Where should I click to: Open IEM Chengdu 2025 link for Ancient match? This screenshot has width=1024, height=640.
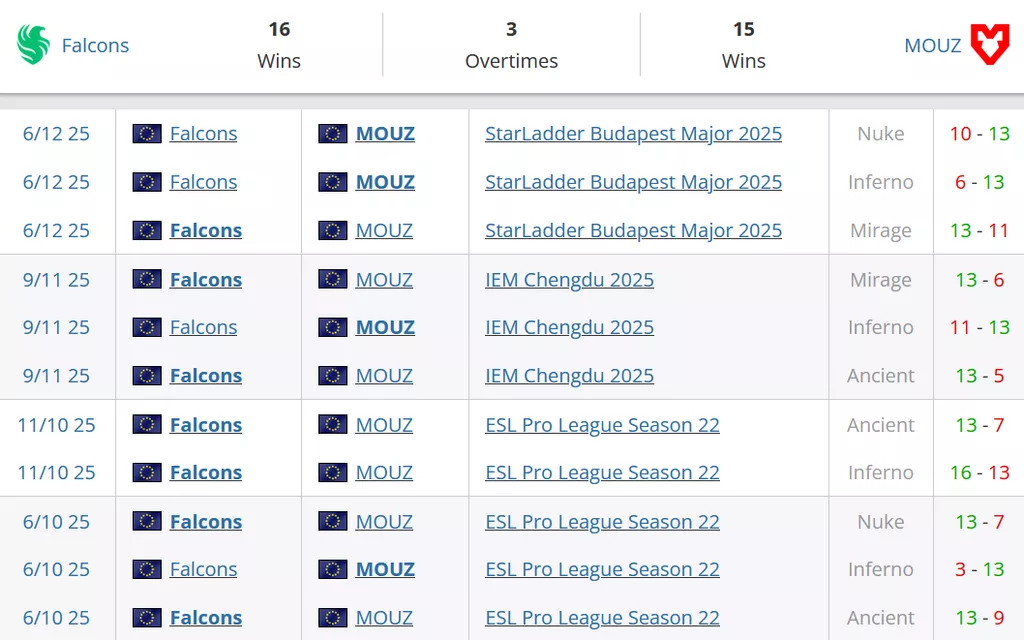569,376
